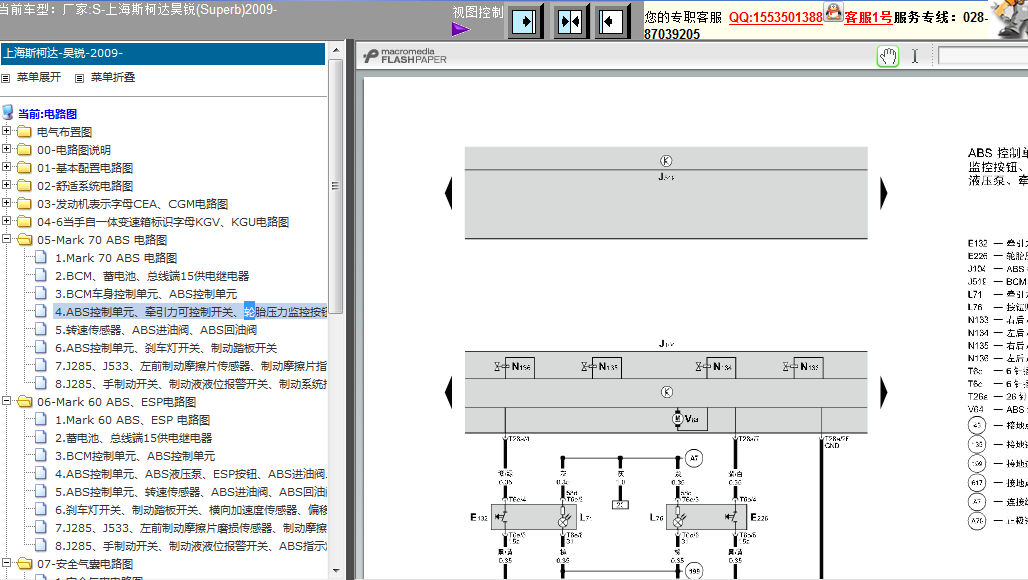The image size is (1028, 580).
Task: Open 5.ABS控制单元、转速传感器、ABS进油阀
Action: point(191,492)
